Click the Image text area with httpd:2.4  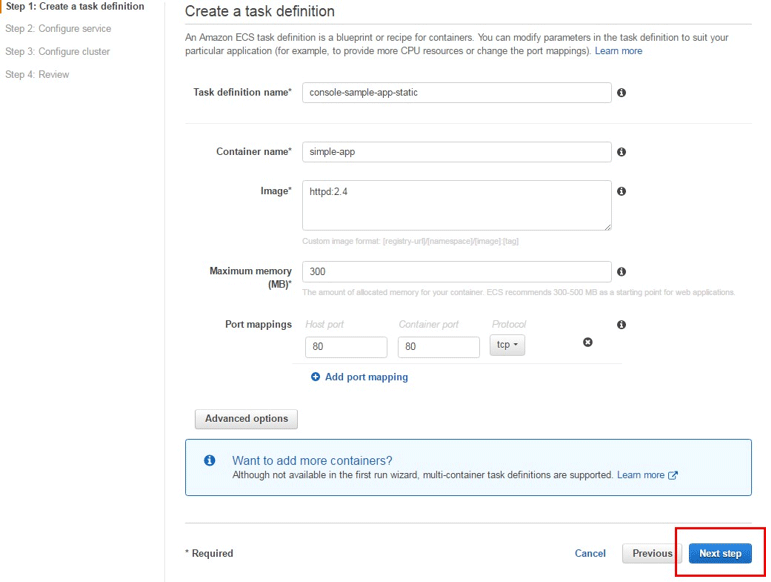click(x=457, y=205)
